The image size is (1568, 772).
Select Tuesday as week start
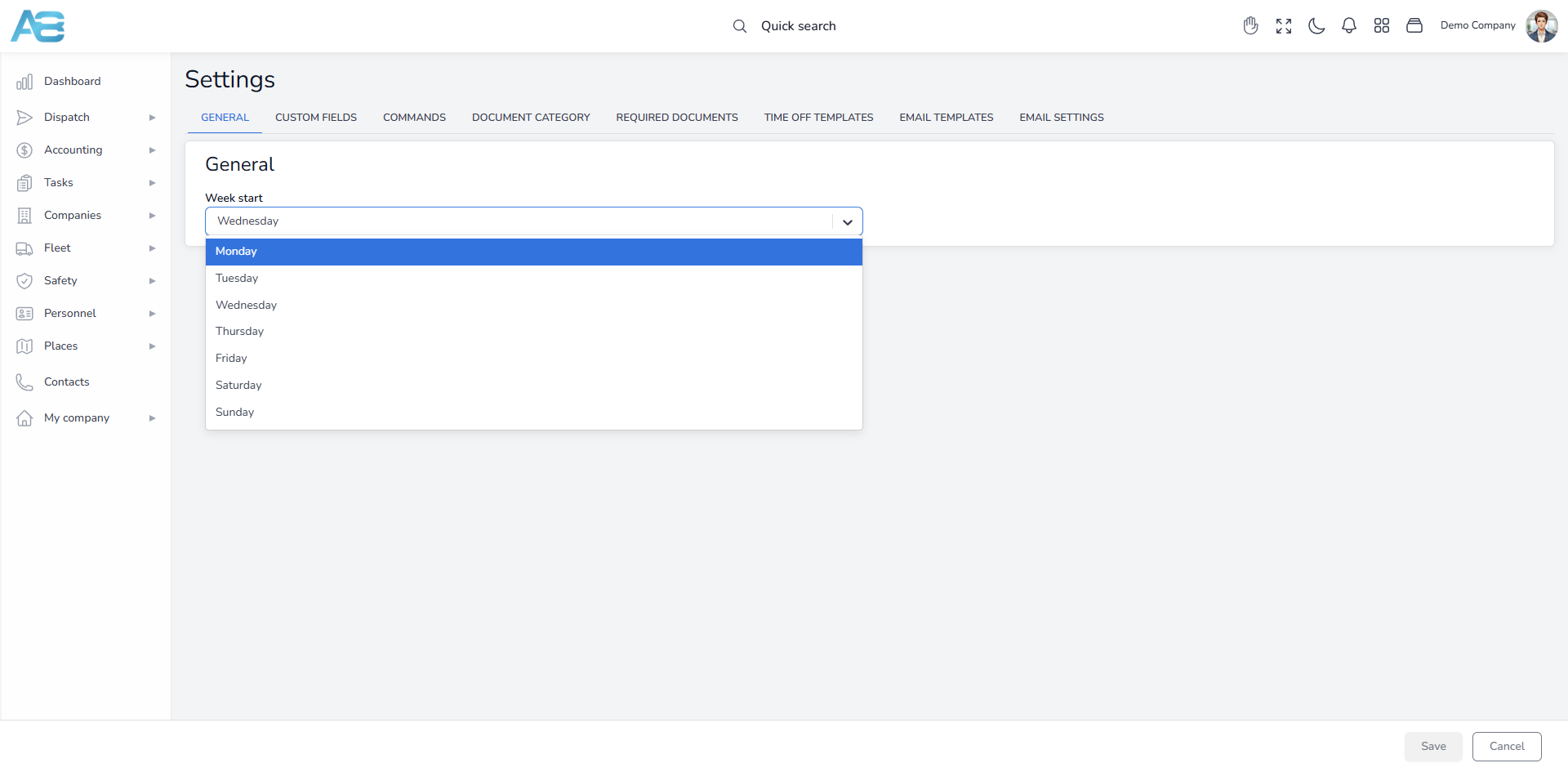(x=534, y=279)
